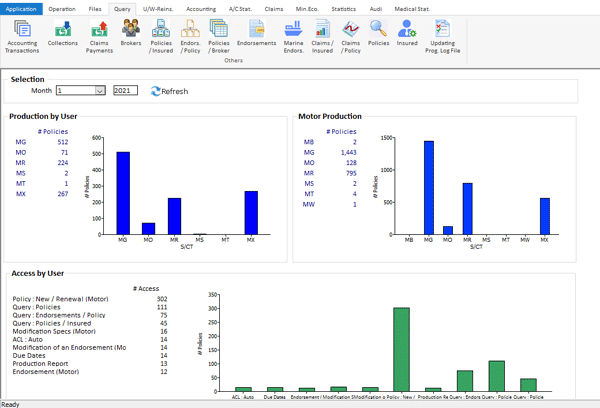Select the Application tab
Image resolution: width=600 pixels, height=408 pixels.
click(x=22, y=7)
